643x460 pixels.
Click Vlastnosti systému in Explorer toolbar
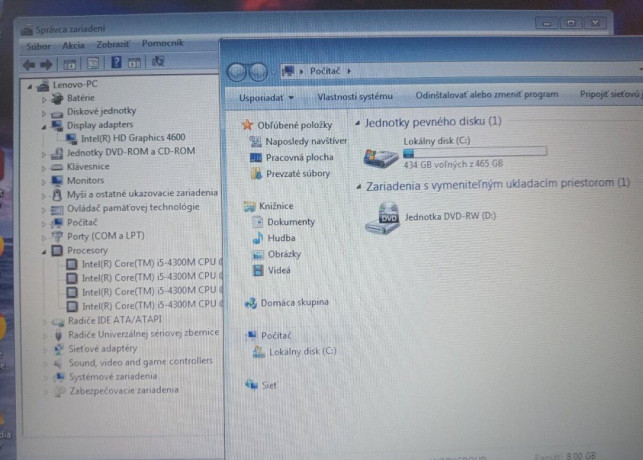(x=355, y=97)
